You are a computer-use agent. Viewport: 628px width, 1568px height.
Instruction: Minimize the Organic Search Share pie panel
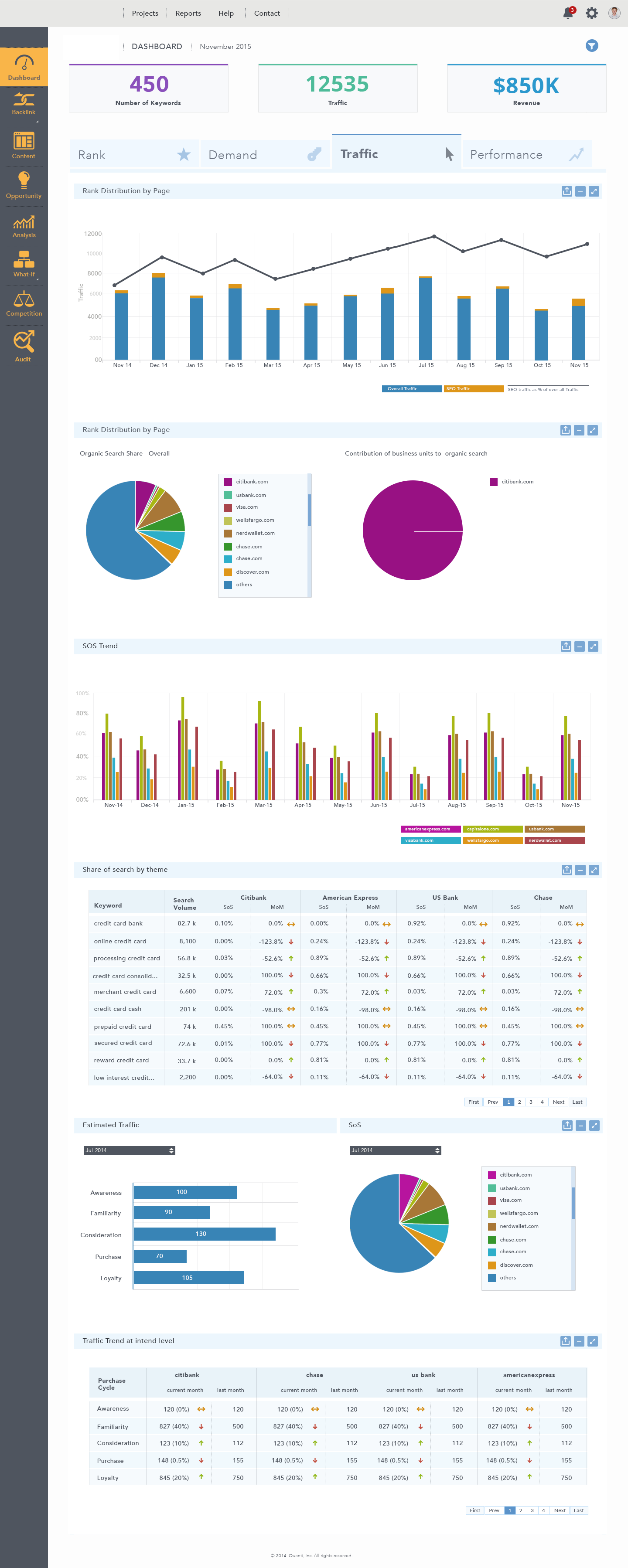coord(579,430)
